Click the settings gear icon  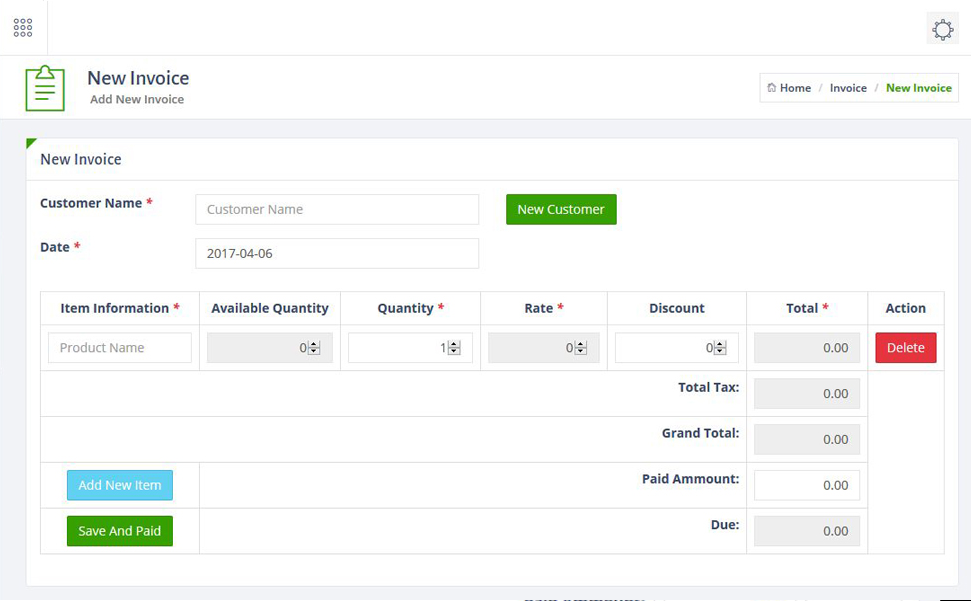943,29
